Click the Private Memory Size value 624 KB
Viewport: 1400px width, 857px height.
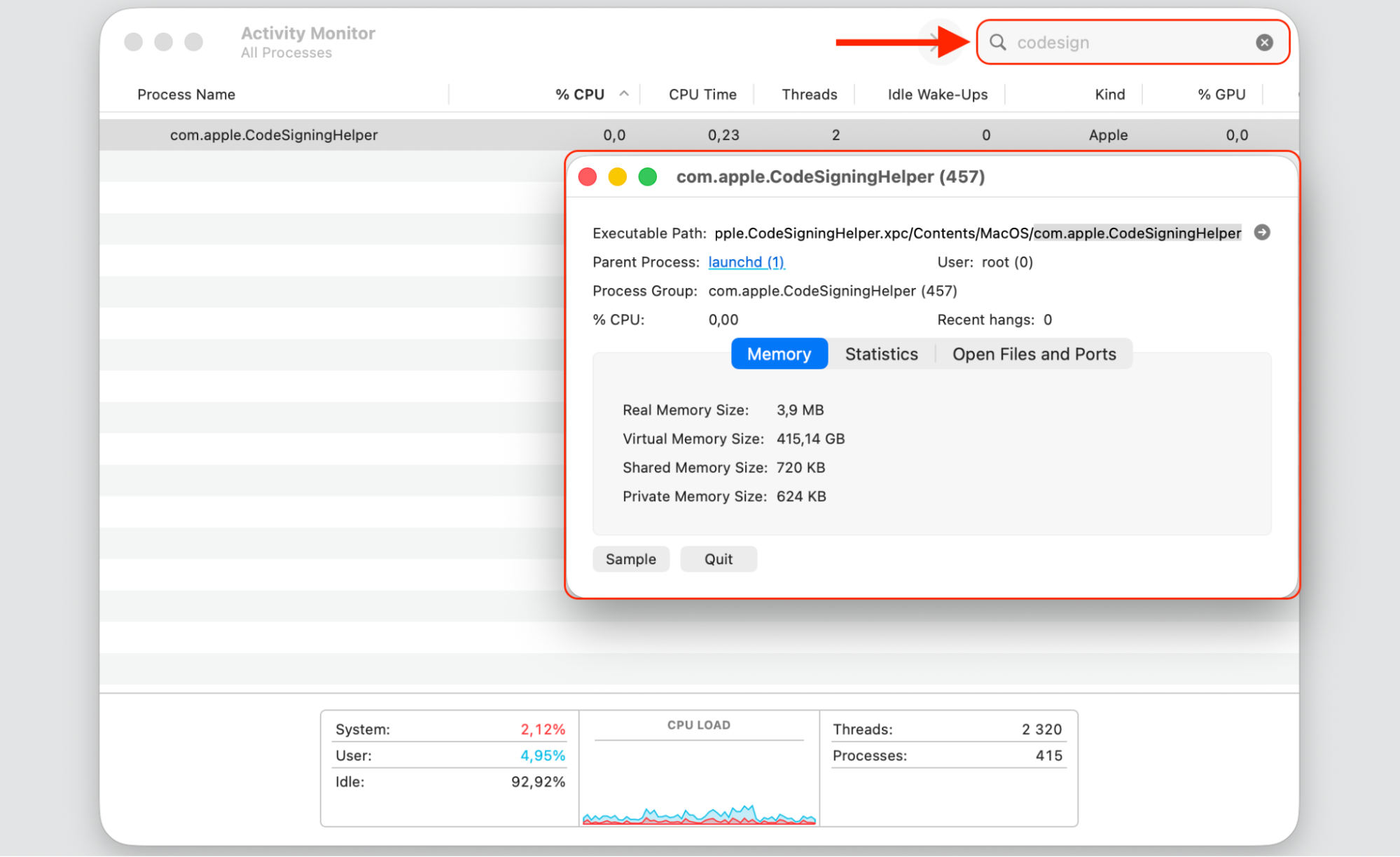[x=801, y=496]
